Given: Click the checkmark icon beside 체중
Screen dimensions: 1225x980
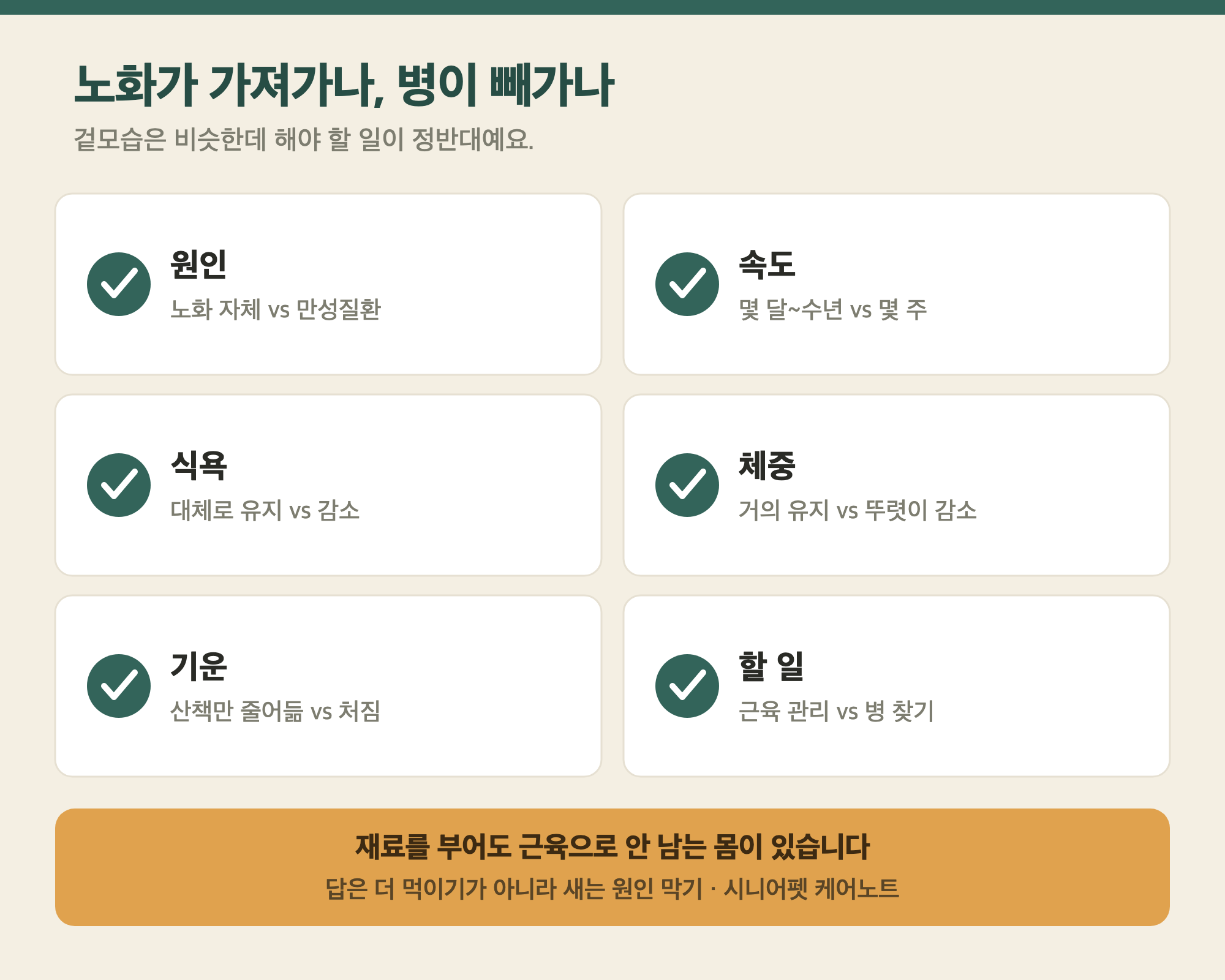Looking at the screenshot, I should 687,485.
